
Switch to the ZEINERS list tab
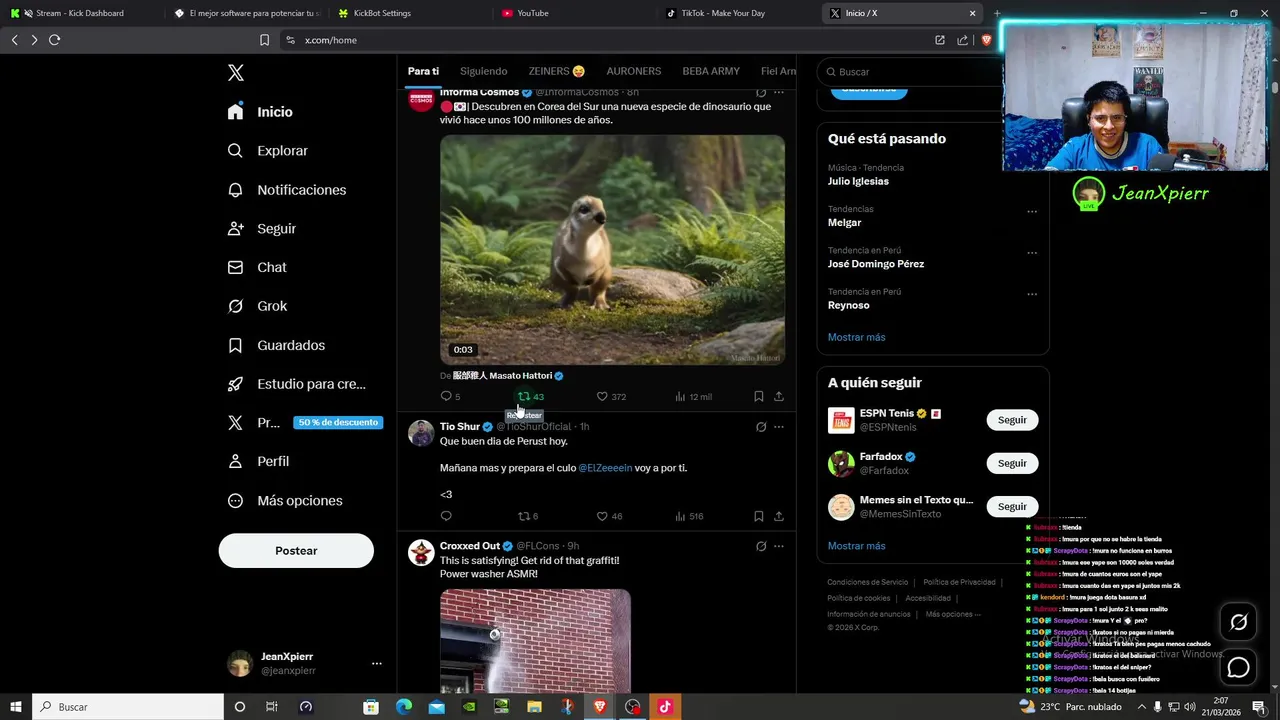[557, 72]
